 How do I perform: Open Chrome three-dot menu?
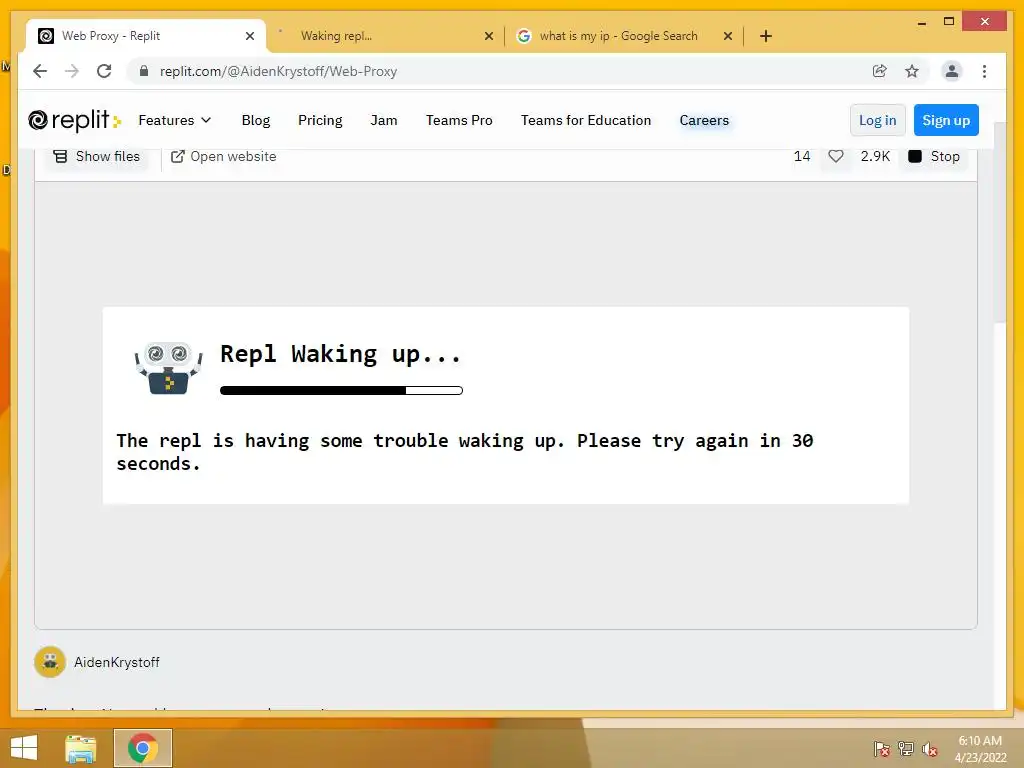pyautogui.click(x=984, y=71)
